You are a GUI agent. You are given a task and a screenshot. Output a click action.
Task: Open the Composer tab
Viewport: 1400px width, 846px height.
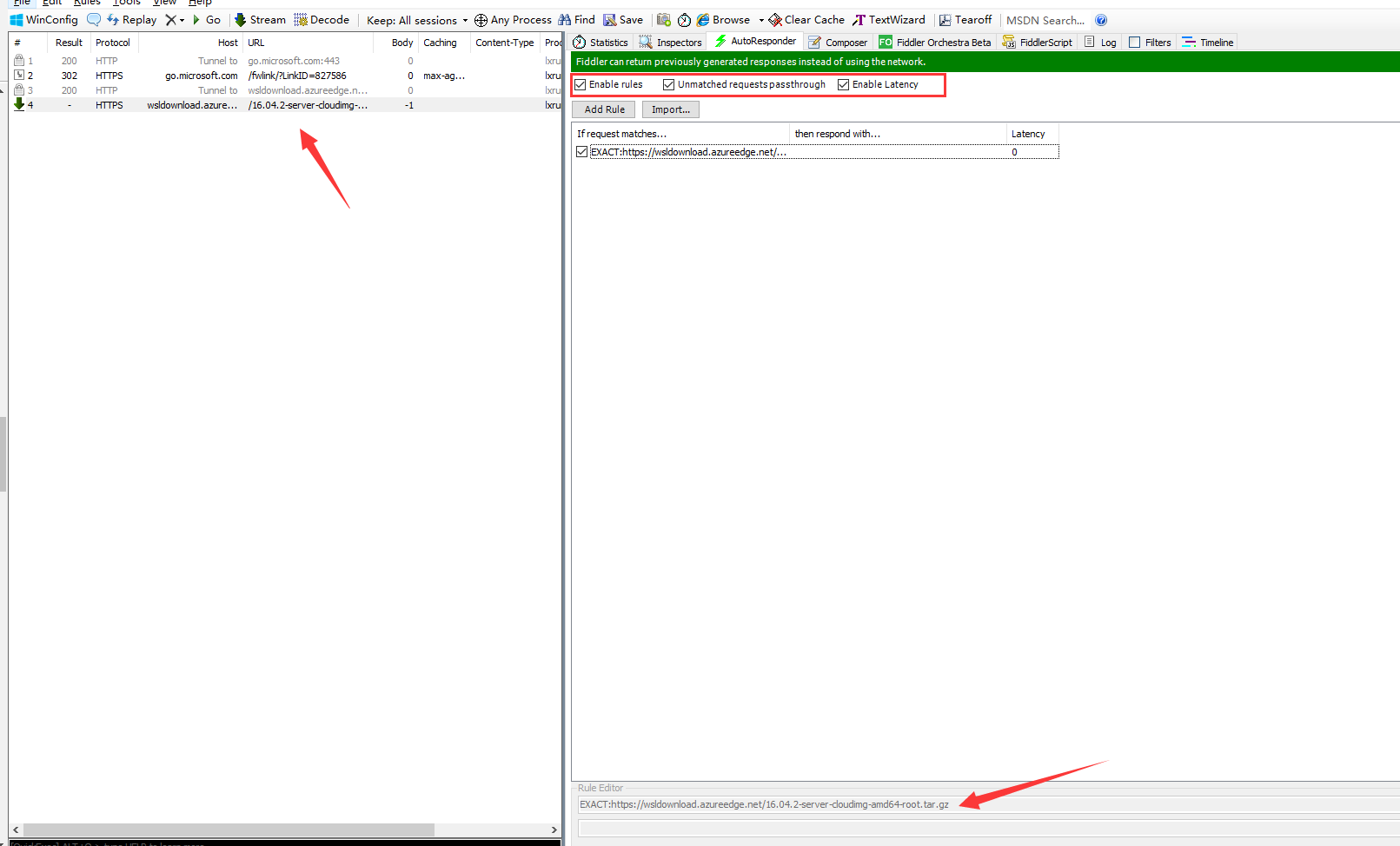point(838,42)
